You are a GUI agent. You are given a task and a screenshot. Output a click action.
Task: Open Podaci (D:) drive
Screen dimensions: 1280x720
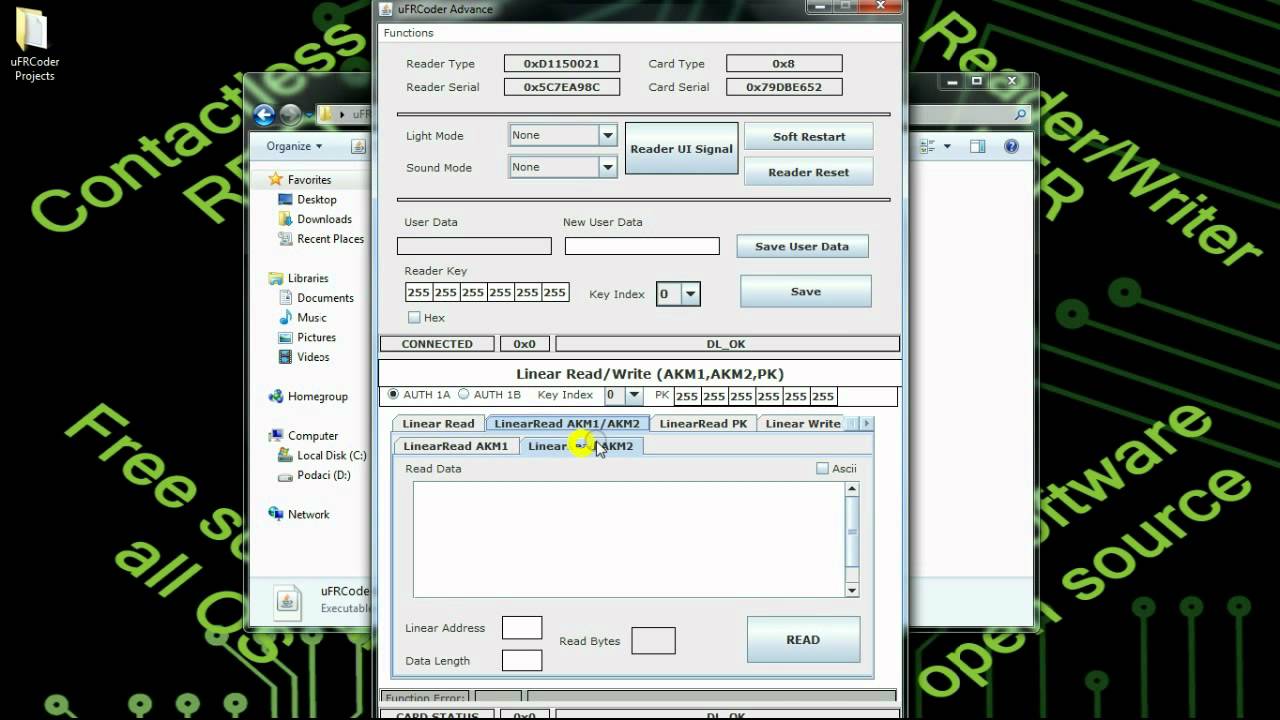coord(323,475)
